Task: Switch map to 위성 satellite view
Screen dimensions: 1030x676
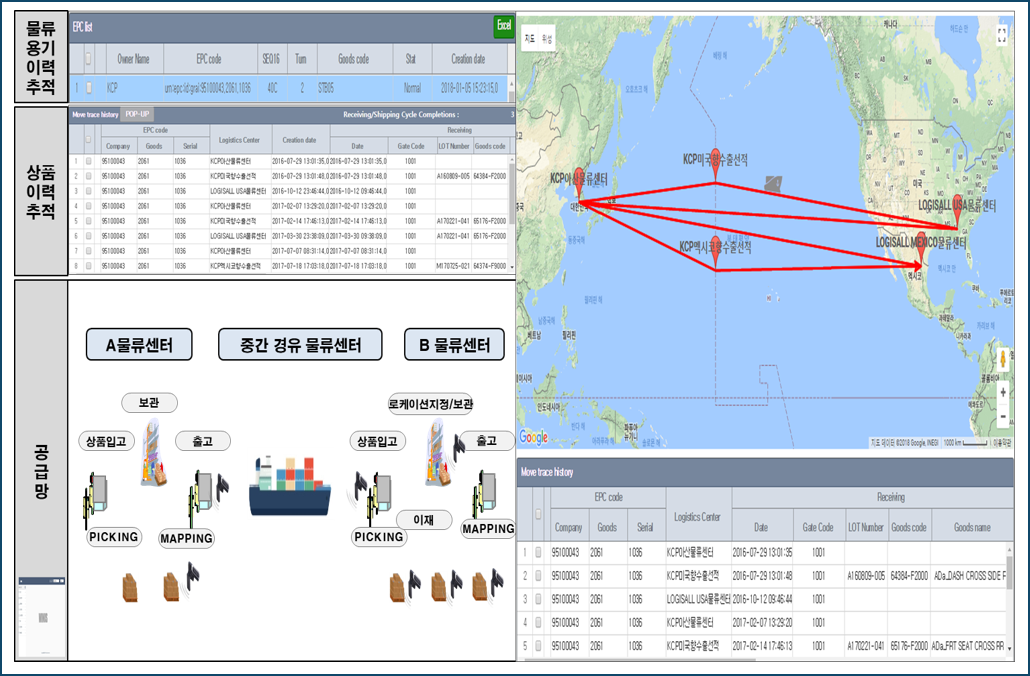Action: (547, 39)
